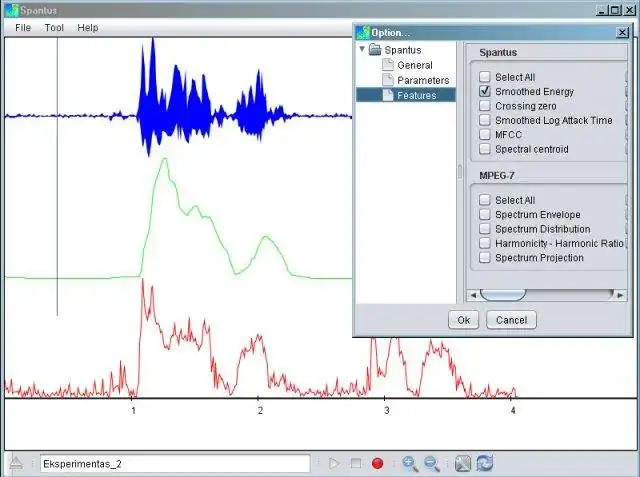The height and width of the screenshot is (477, 640).
Task: Collapse the Spantus tree node arrow
Action: pos(362,49)
